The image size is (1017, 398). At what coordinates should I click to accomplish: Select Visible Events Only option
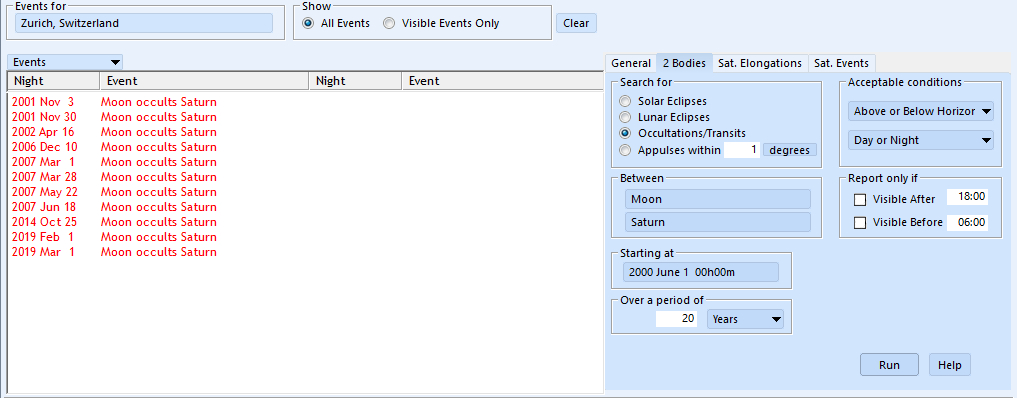389,23
